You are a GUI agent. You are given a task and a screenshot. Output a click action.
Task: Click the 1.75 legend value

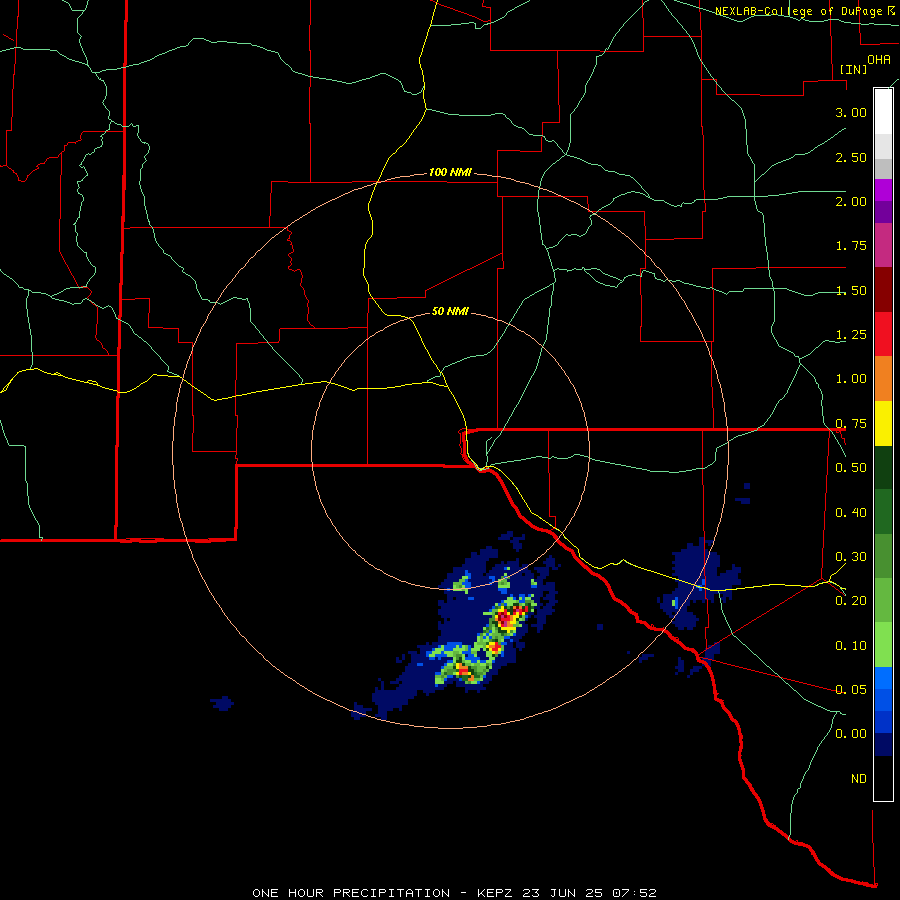851,246
